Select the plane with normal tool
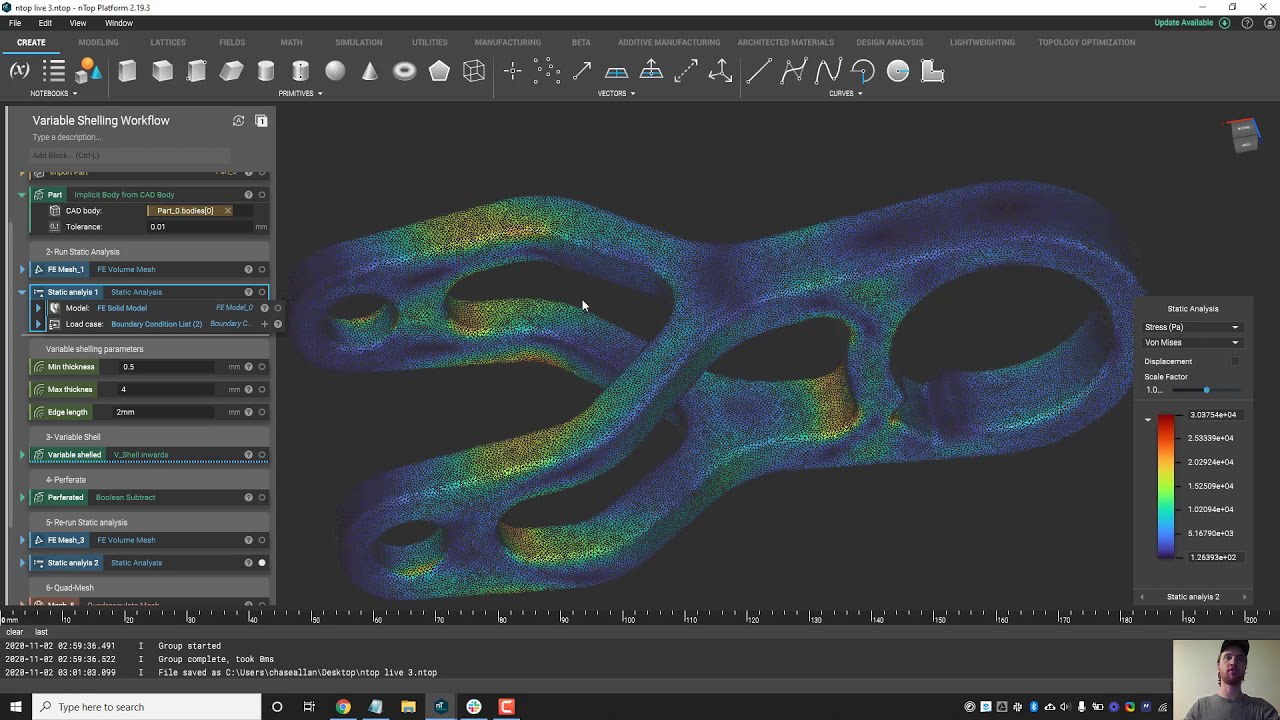1280x720 pixels. pos(651,70)
